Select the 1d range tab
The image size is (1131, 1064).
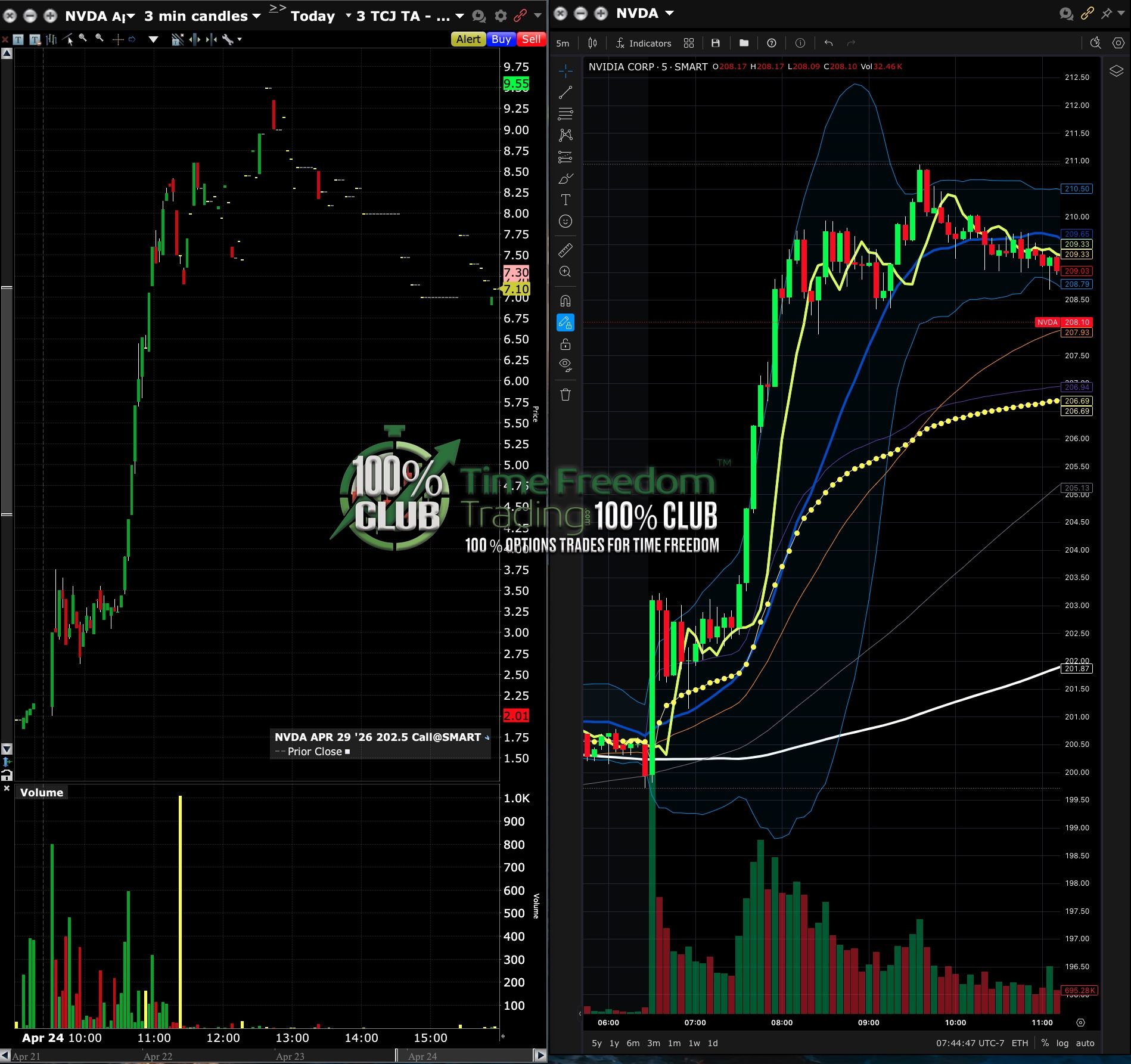[x=712, y=1043]
